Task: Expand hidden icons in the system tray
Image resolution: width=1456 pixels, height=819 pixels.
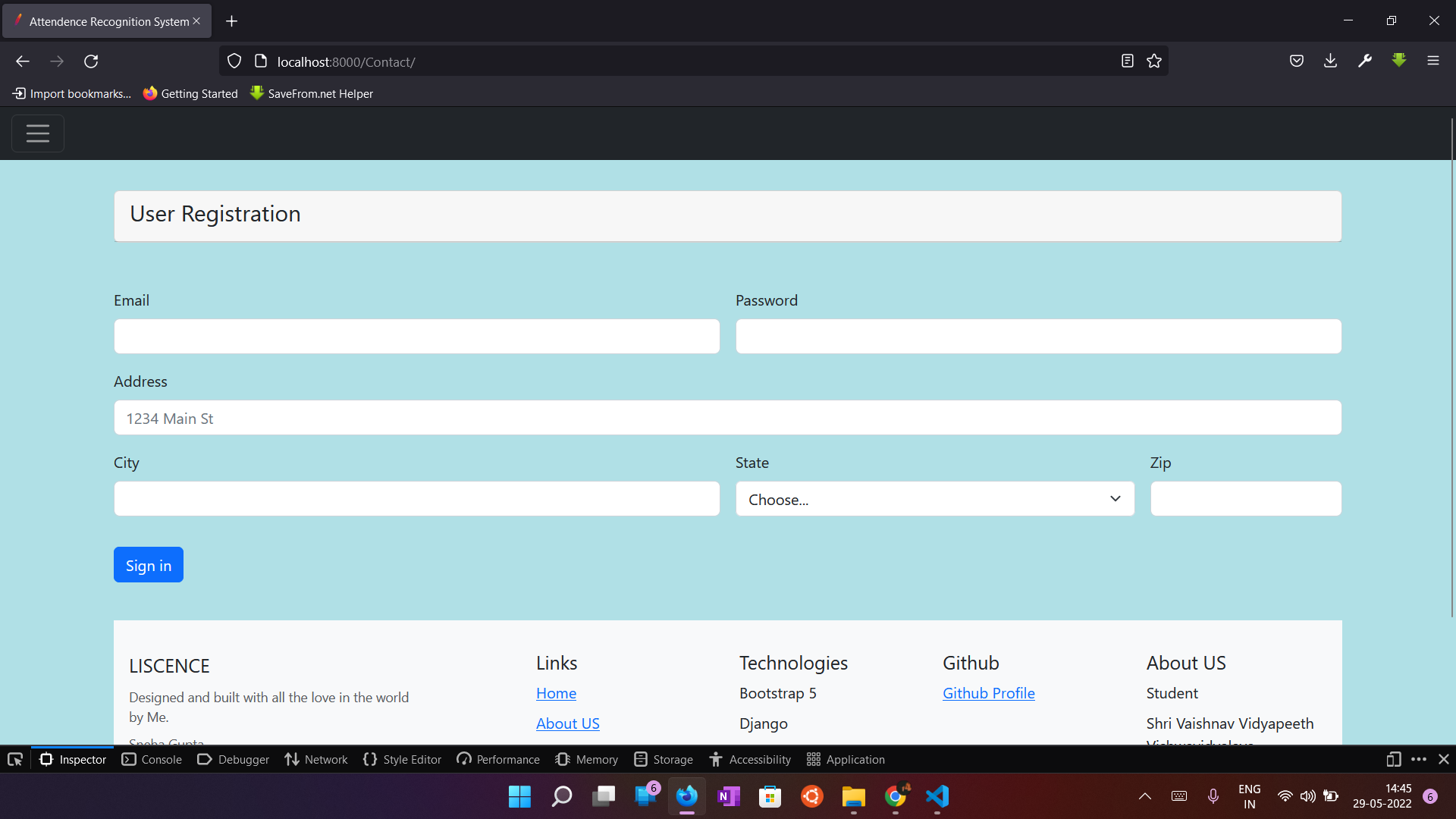Action: [x=1144, y=796]
